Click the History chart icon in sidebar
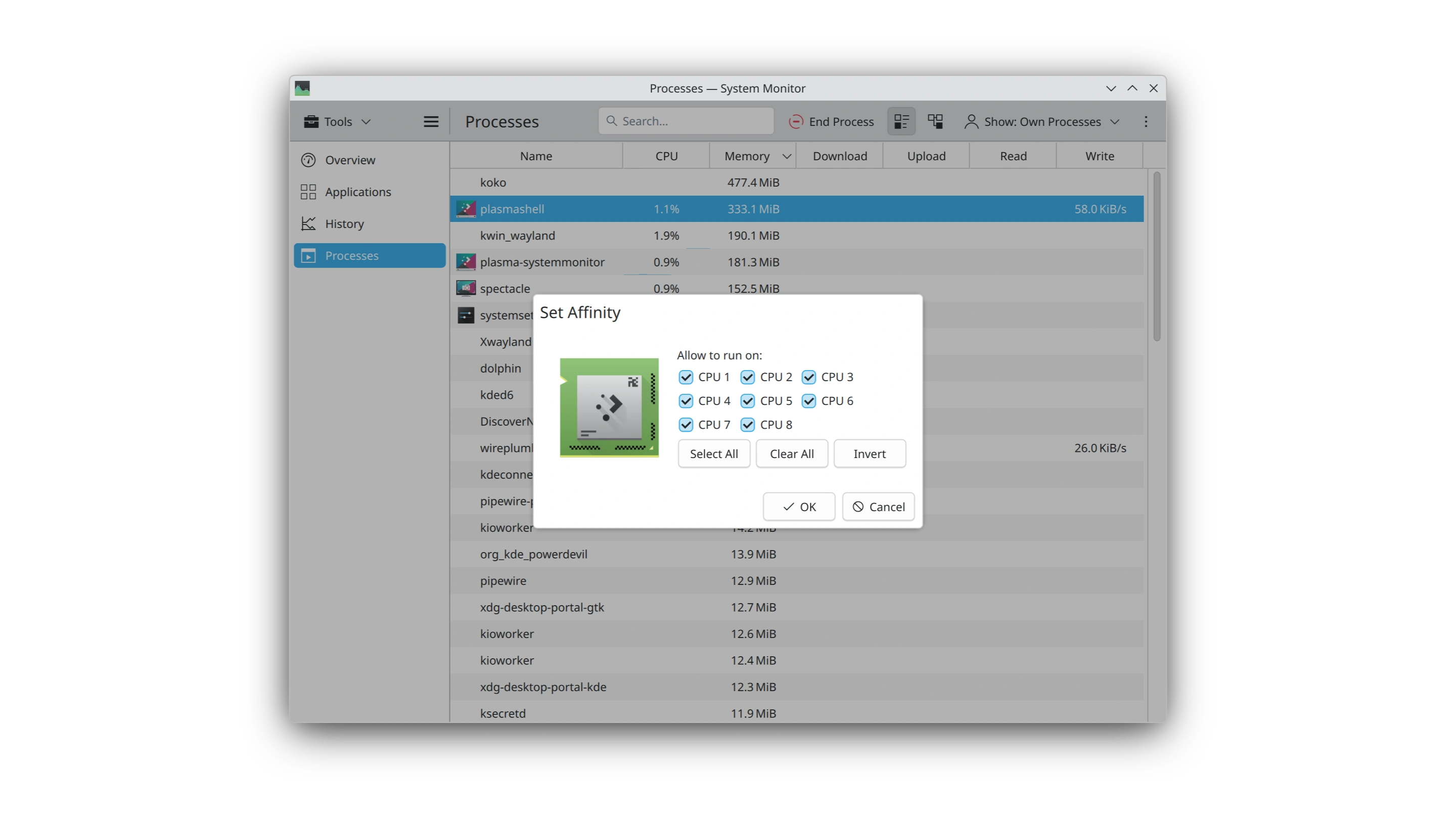Viewport: 1456px width, 819px height. (308, 224)
